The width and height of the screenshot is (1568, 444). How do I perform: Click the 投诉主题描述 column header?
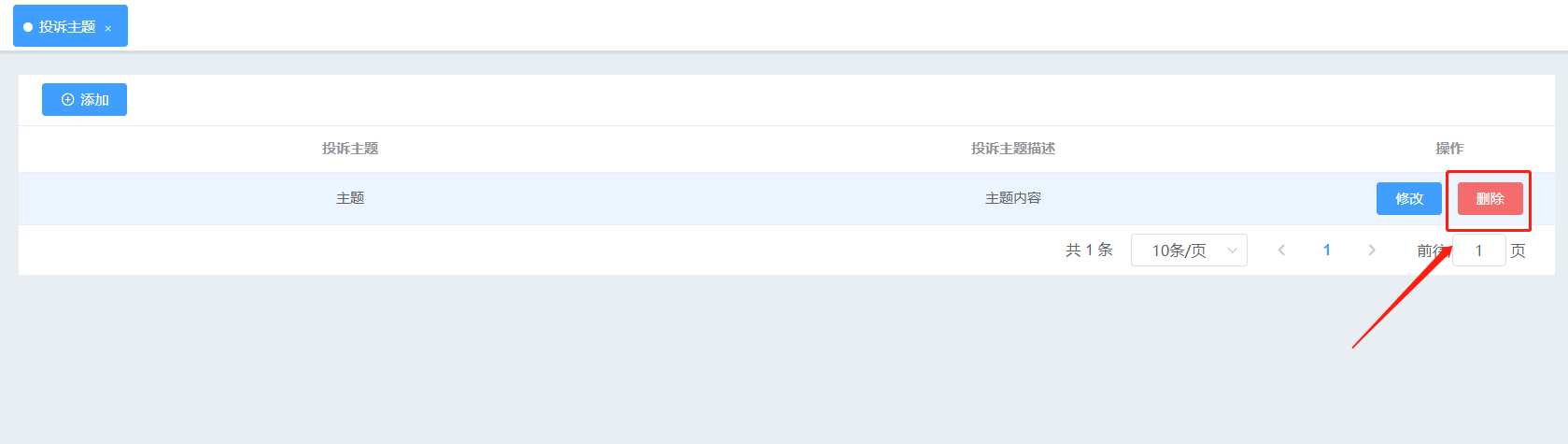[1013, 149]
